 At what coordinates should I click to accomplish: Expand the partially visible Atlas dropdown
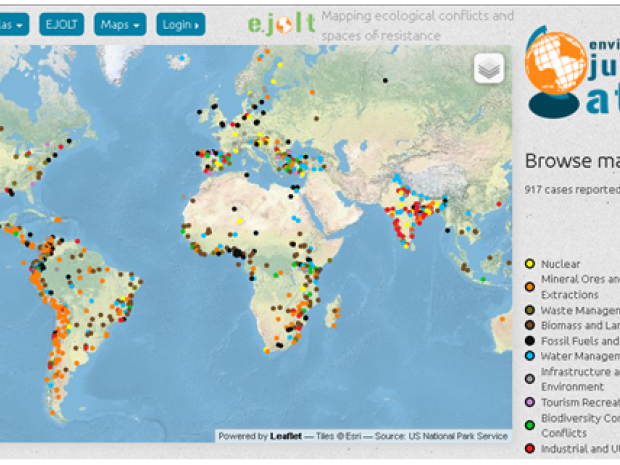coord(13,24)
